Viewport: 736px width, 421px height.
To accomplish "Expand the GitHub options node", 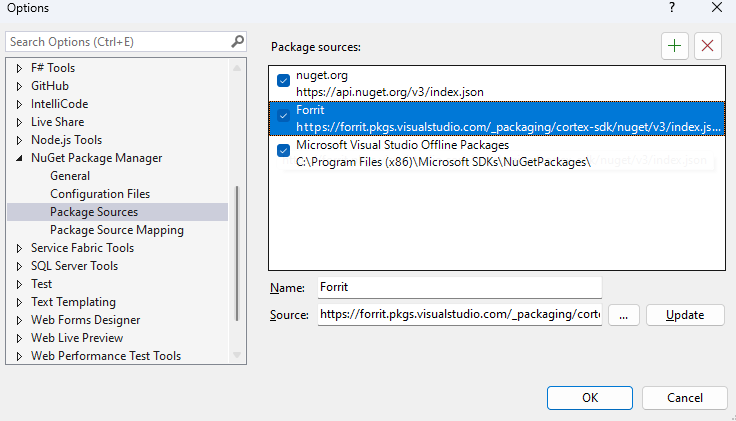I will pyautogui.click(x=19, y=86).
